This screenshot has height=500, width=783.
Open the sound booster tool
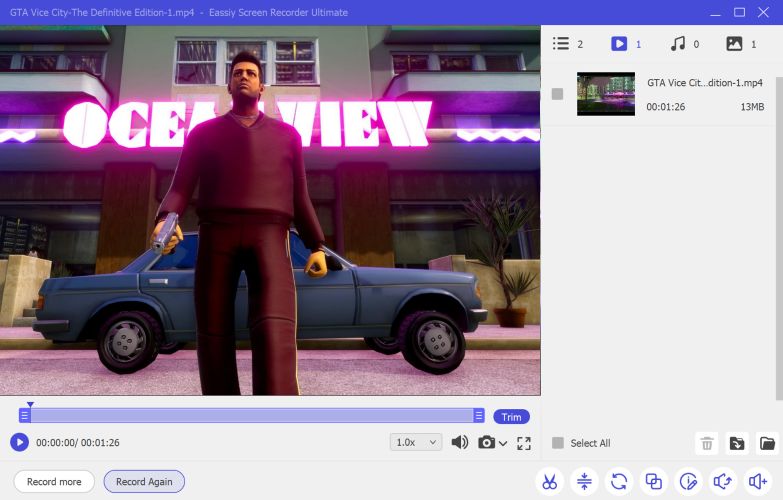758,482
